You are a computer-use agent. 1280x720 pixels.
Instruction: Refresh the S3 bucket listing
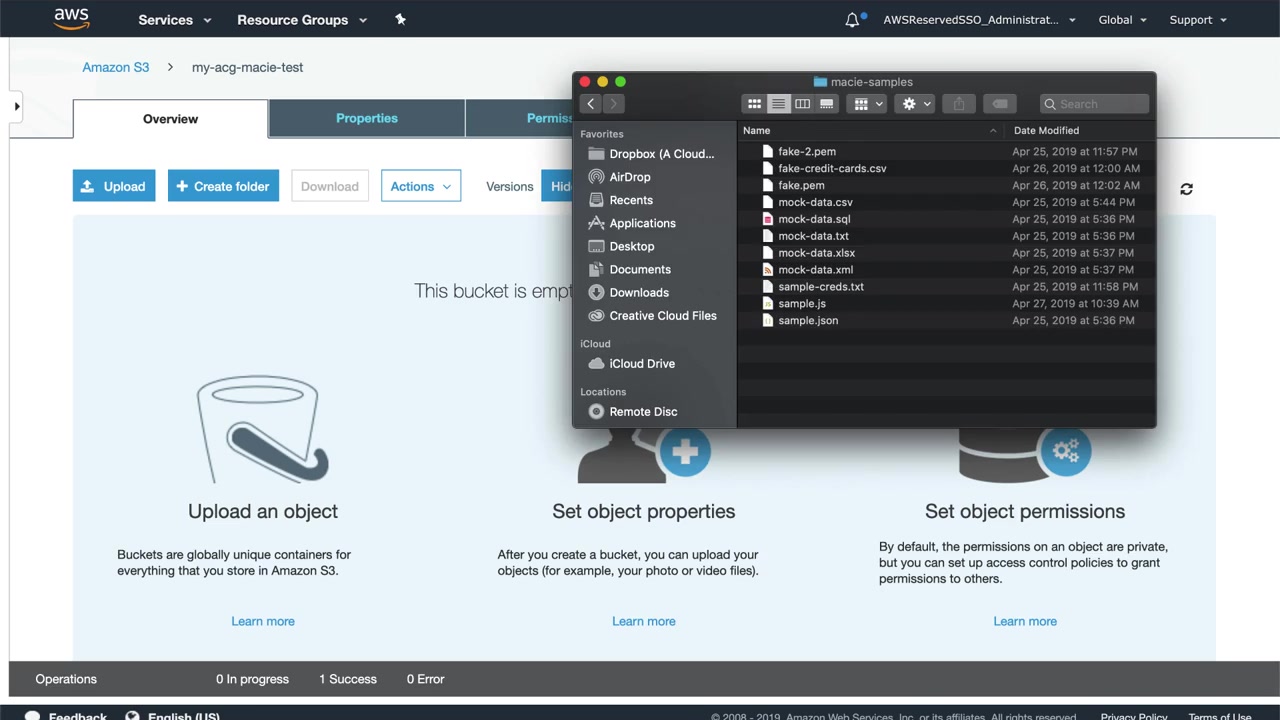(x=1186, y=189)
